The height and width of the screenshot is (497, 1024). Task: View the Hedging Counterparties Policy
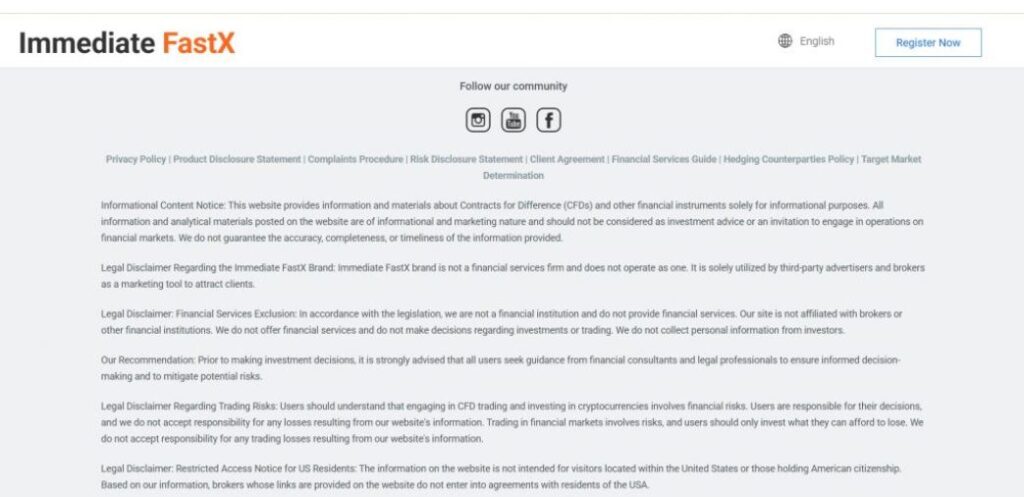[789, 159]
